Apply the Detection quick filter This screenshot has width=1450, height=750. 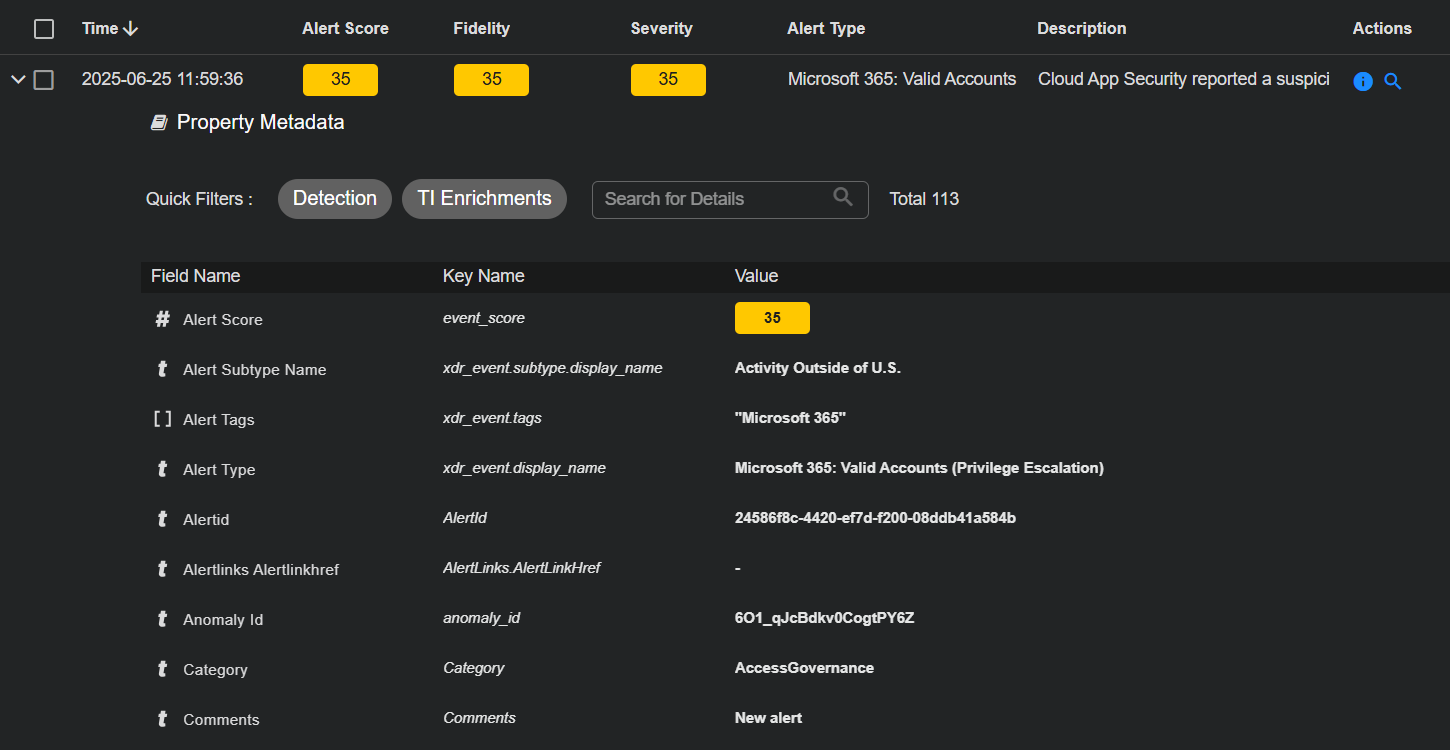(335, 198)
